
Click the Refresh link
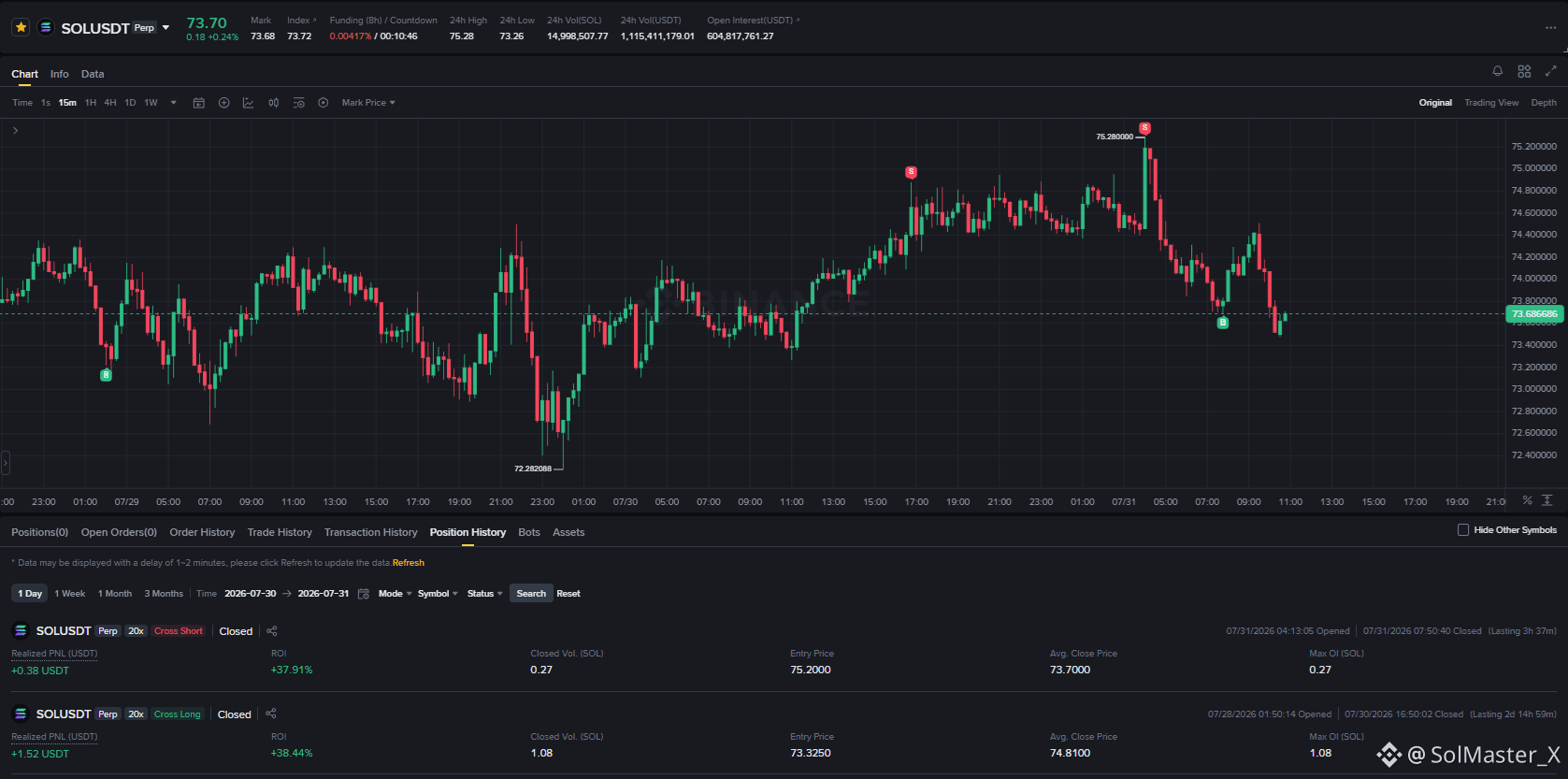click(409, 563)
